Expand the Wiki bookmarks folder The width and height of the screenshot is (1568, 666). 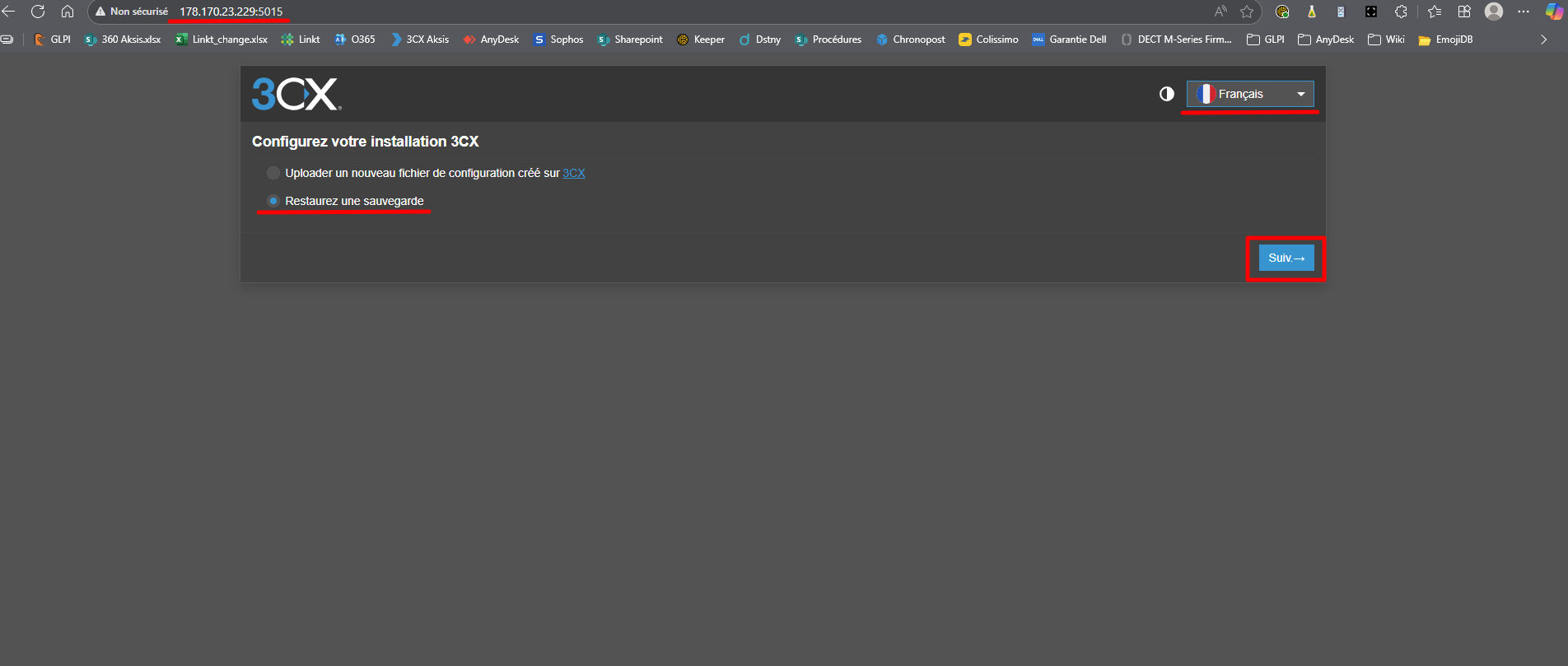(x=1386, y=40)
